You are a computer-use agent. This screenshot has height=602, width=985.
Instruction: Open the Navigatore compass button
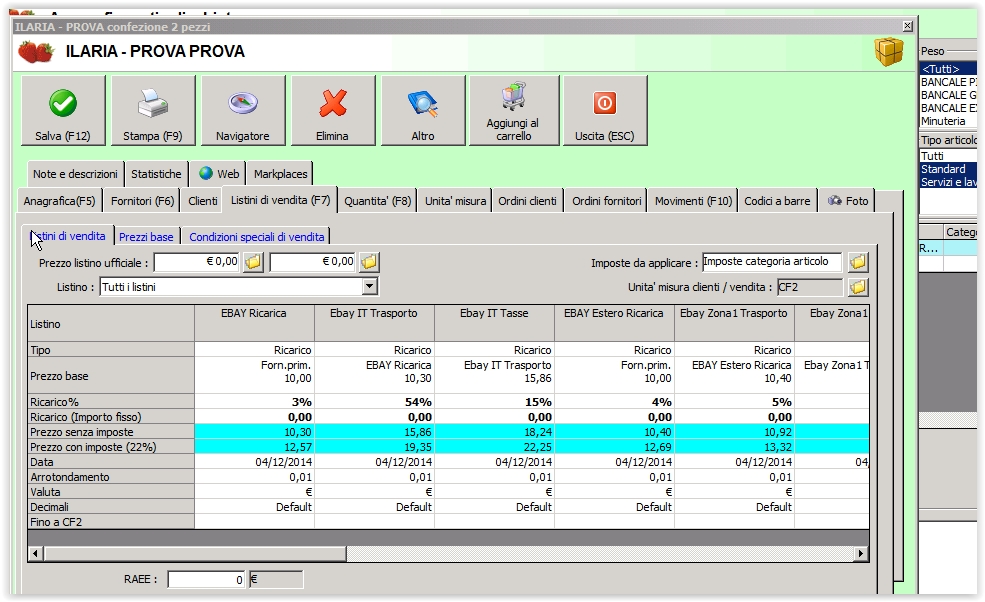[243, 110]
